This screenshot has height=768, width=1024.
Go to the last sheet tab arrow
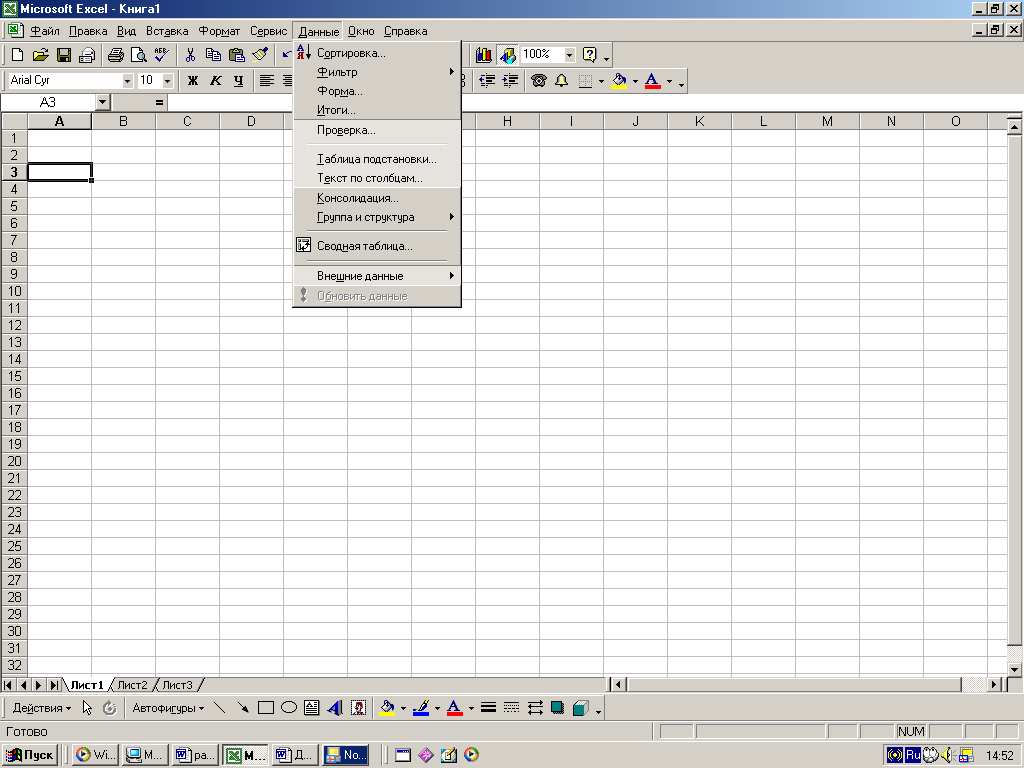point(54,685)
